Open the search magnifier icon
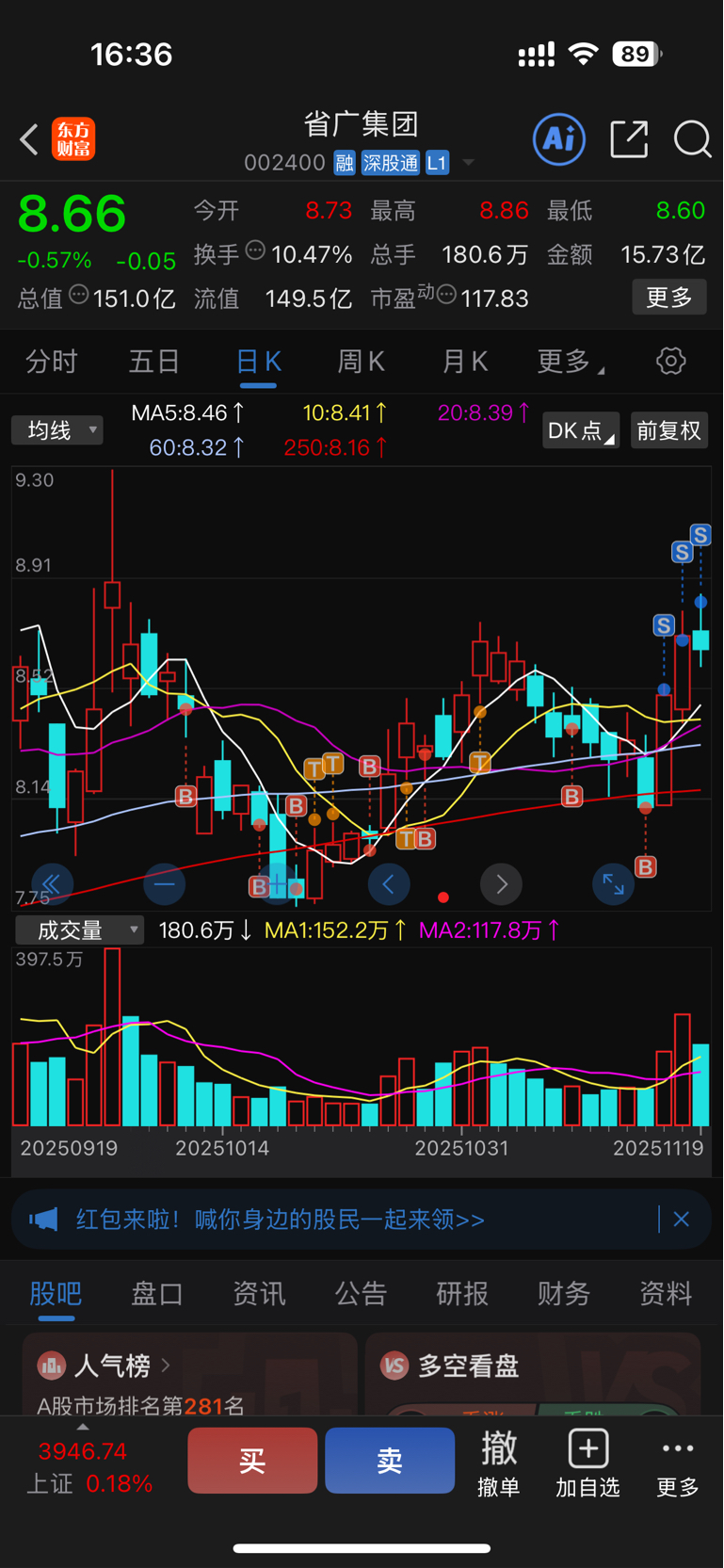The height and width of the screenshot is (1568, 724). pyautogui.click(x=692, y=139)
